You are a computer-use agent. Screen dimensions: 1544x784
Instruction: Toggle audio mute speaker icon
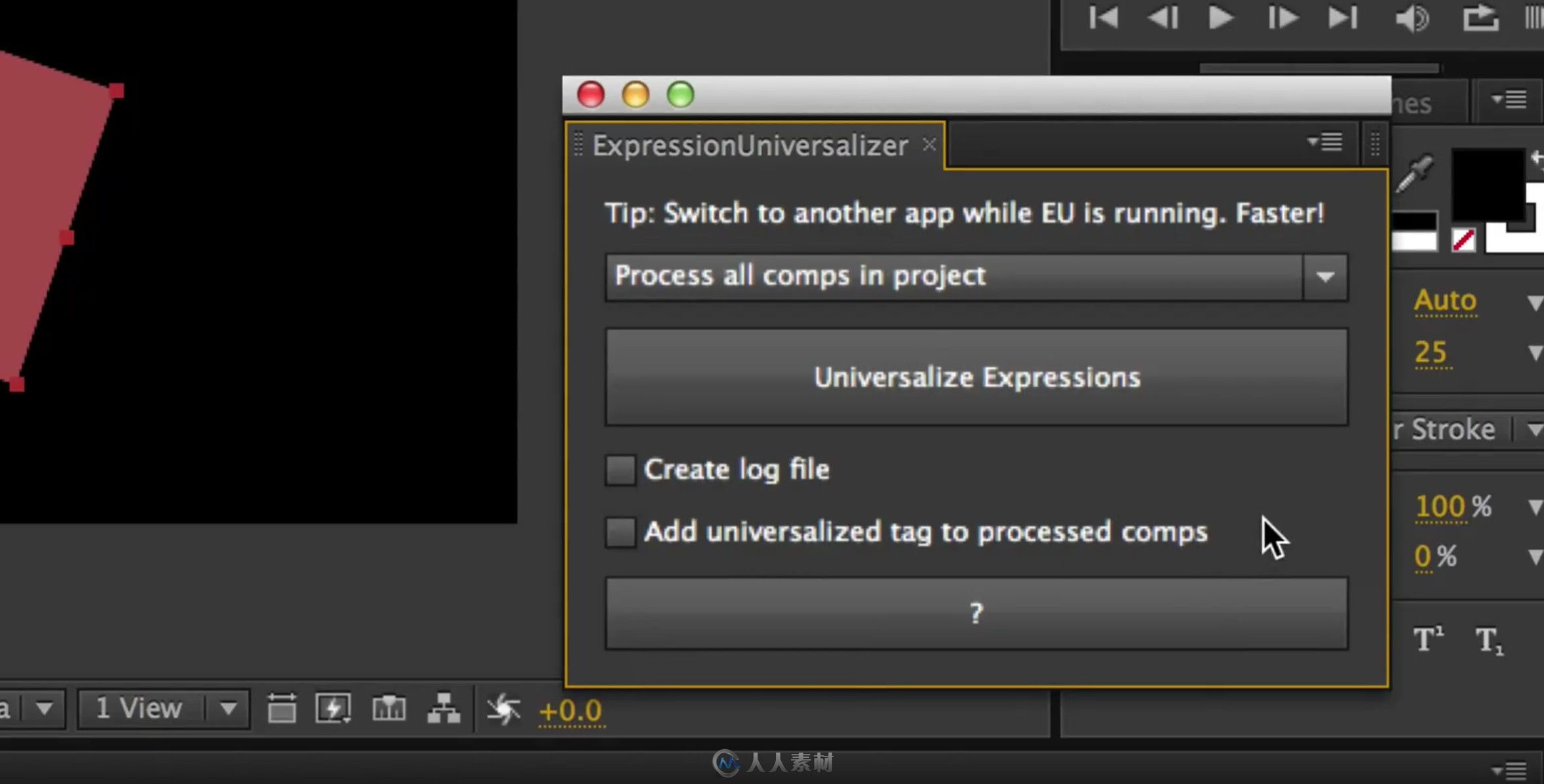1412,18
